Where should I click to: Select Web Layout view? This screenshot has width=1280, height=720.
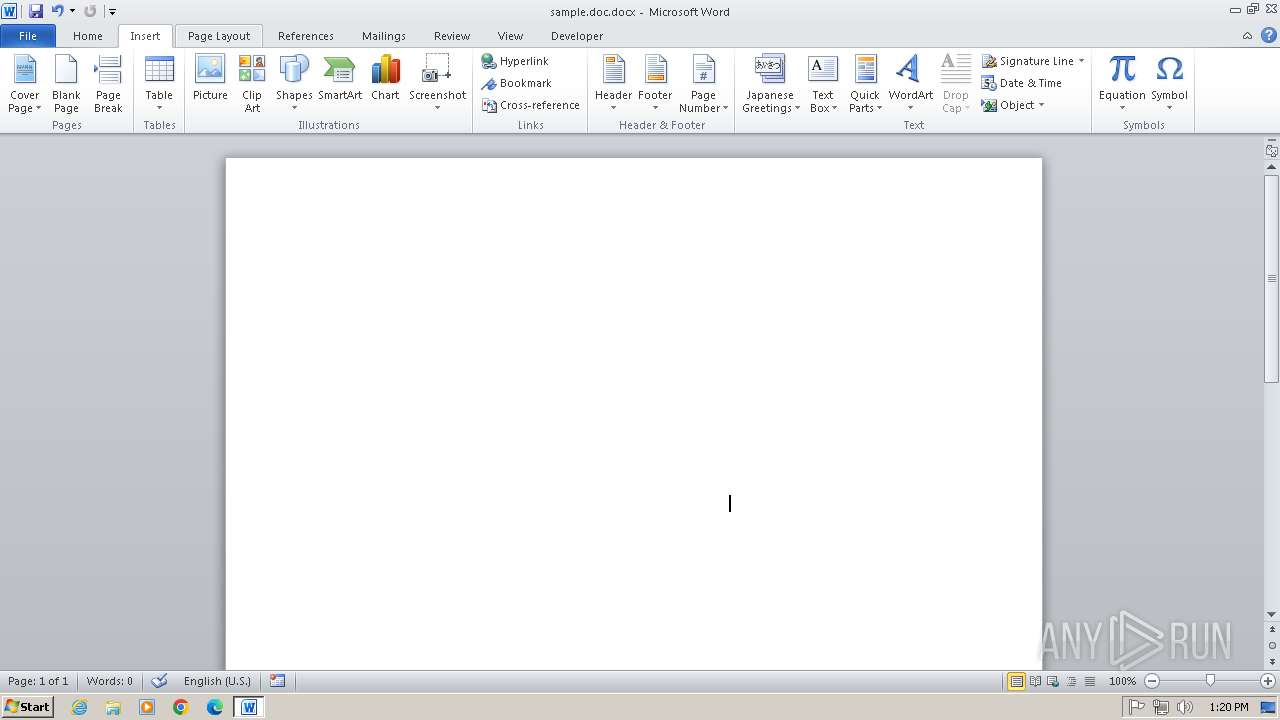1052,681
